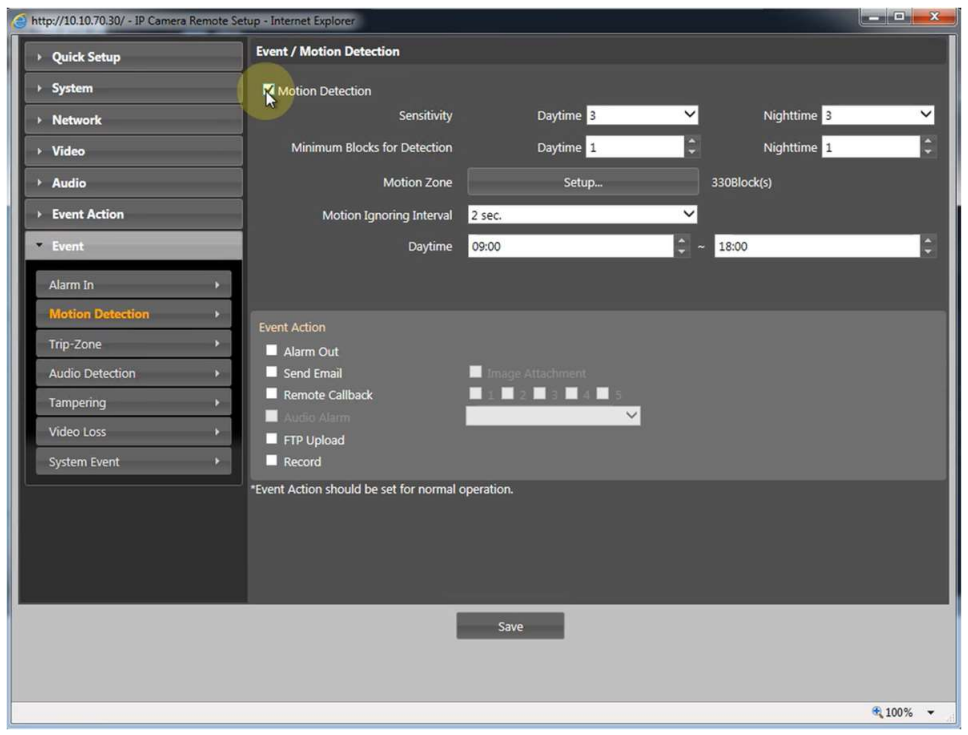Open the Motion Ignoring Interval dropdown
This screenshot has width=968, height=735.
pos(583,215)
